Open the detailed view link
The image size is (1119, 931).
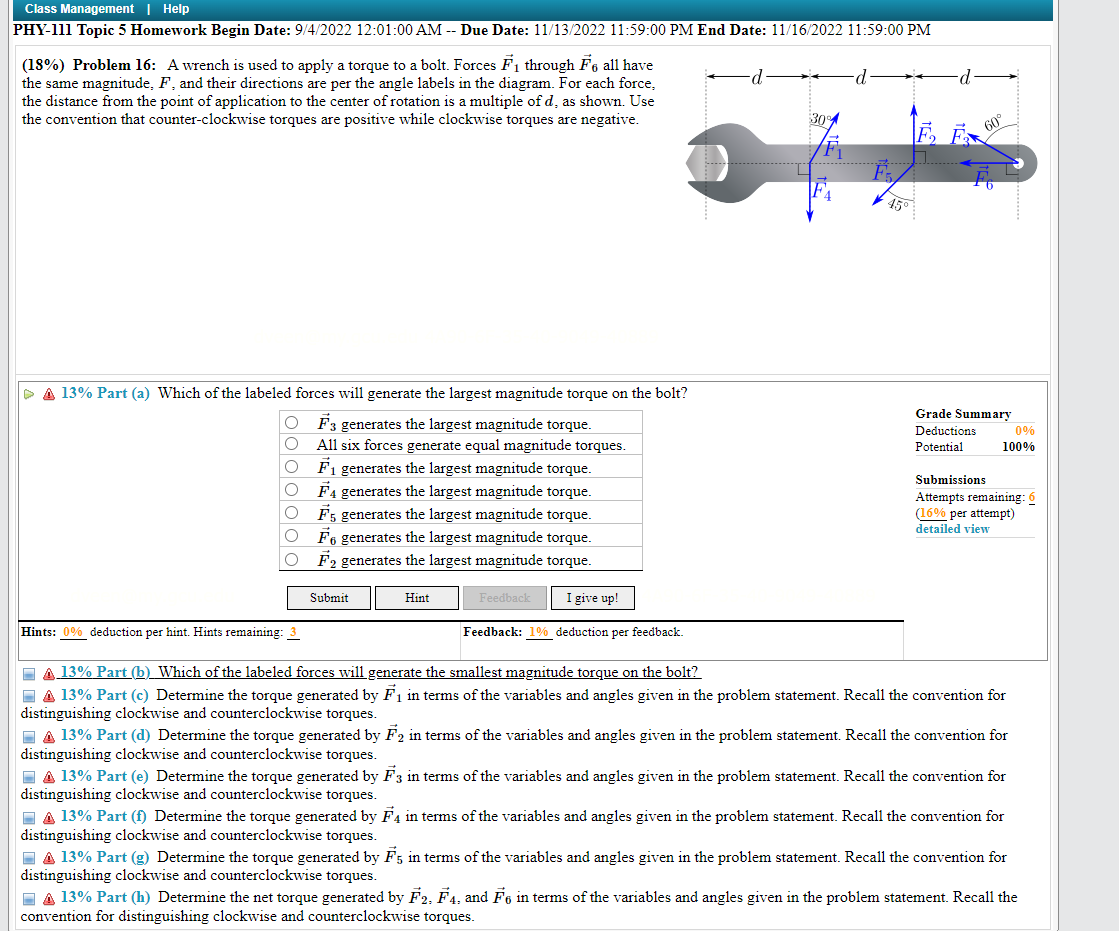952,529
